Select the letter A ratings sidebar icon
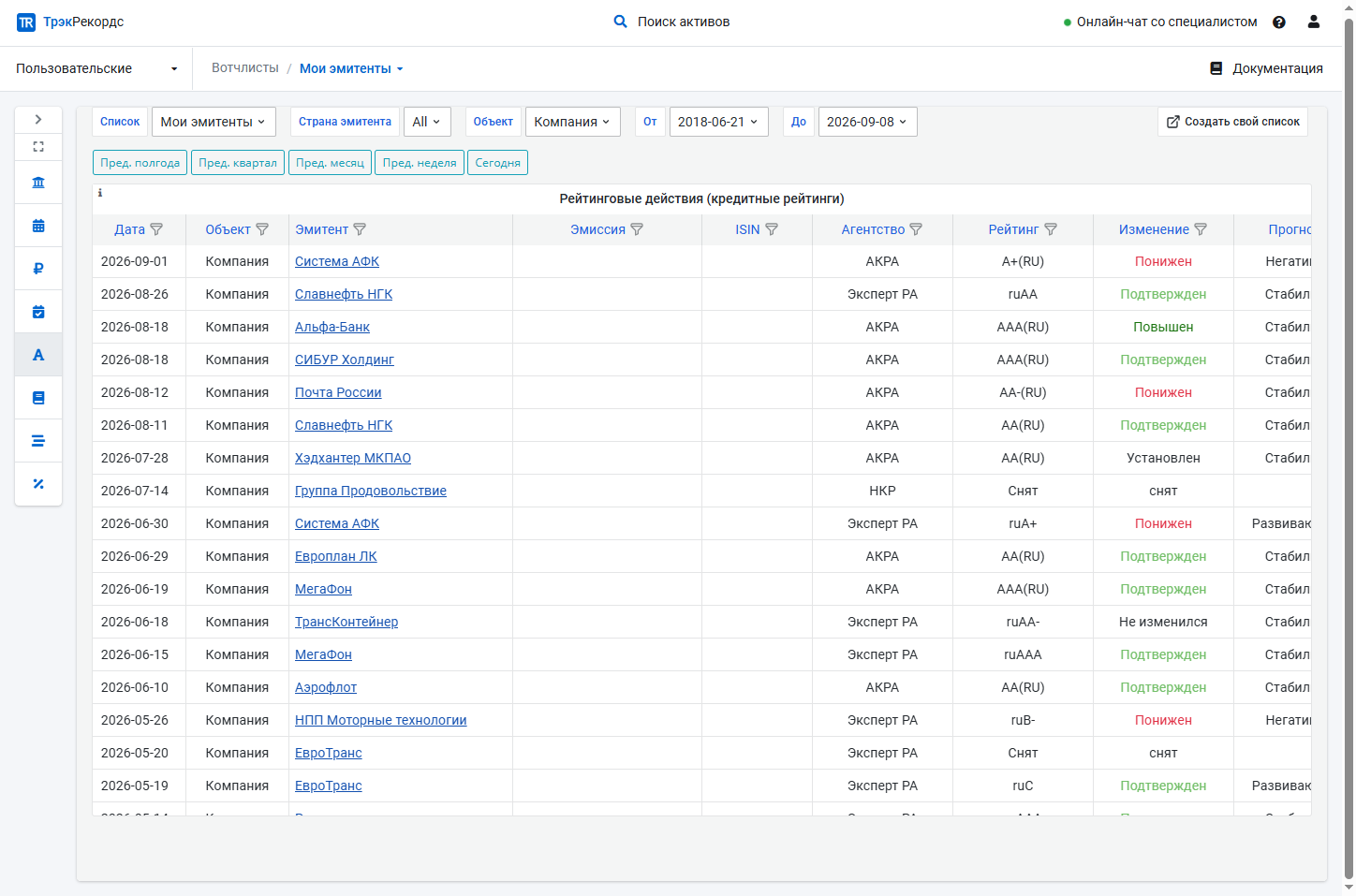Screen dimensions: 1356x896 click(x=38, y=355)
